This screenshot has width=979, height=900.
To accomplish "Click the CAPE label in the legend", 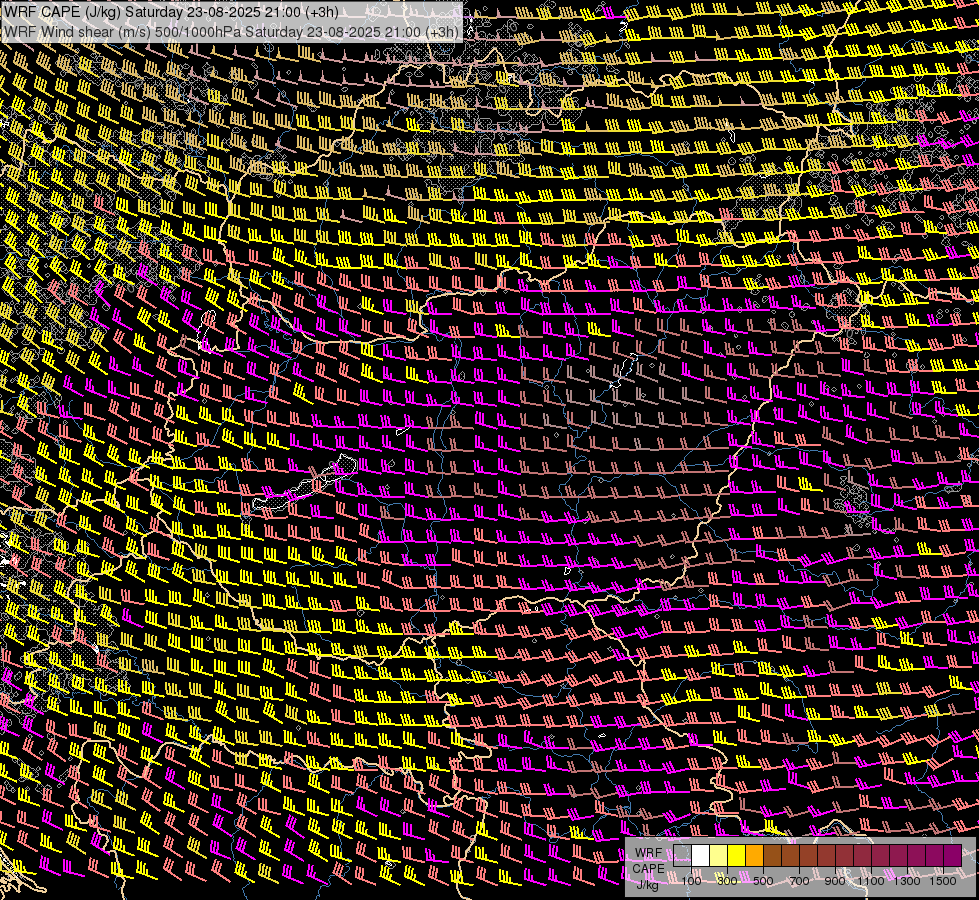I will pos(649,869).
